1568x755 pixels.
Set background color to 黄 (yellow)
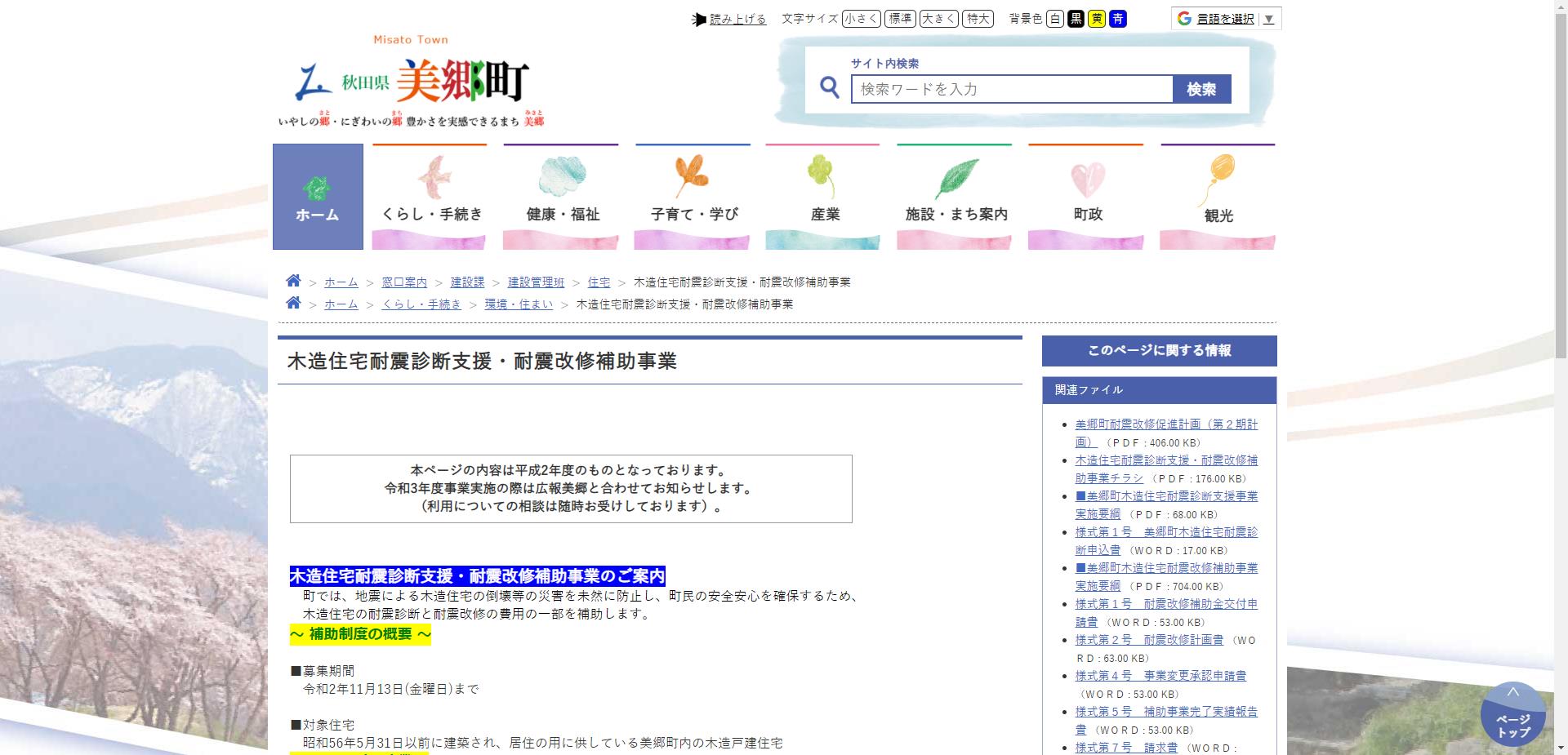click(x=1095, y=18)
